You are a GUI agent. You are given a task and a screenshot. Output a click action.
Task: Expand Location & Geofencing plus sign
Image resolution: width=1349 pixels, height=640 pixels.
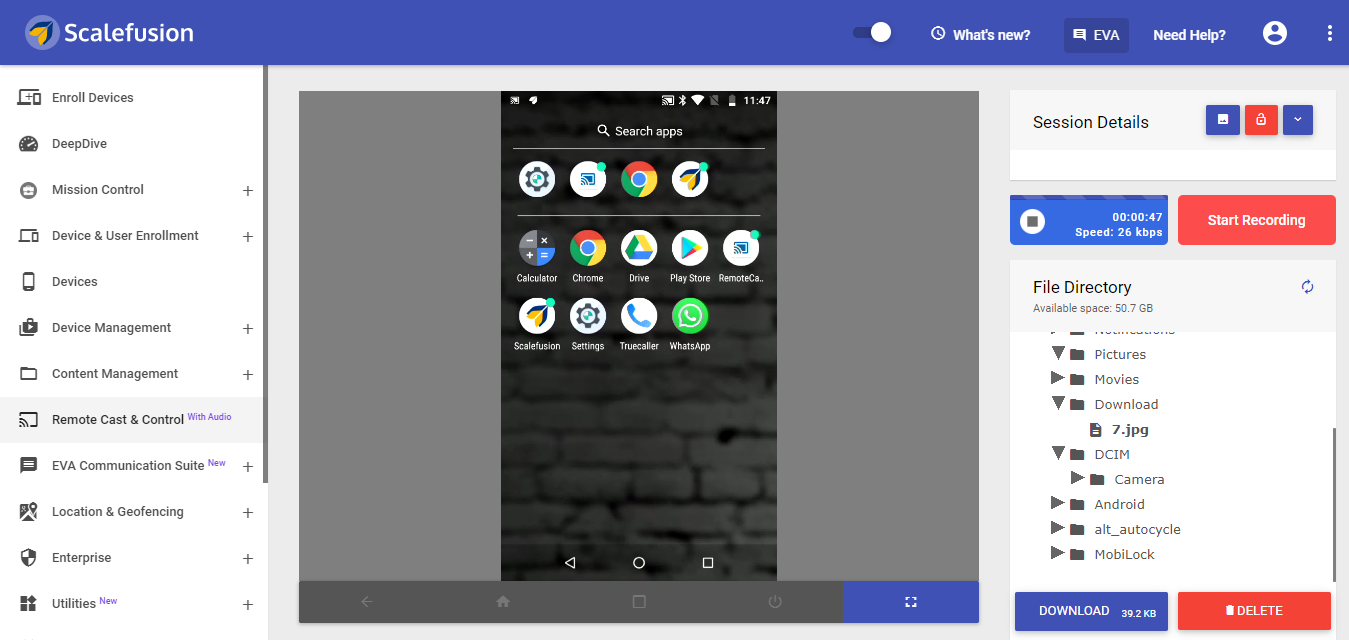(x=248, y=513)
